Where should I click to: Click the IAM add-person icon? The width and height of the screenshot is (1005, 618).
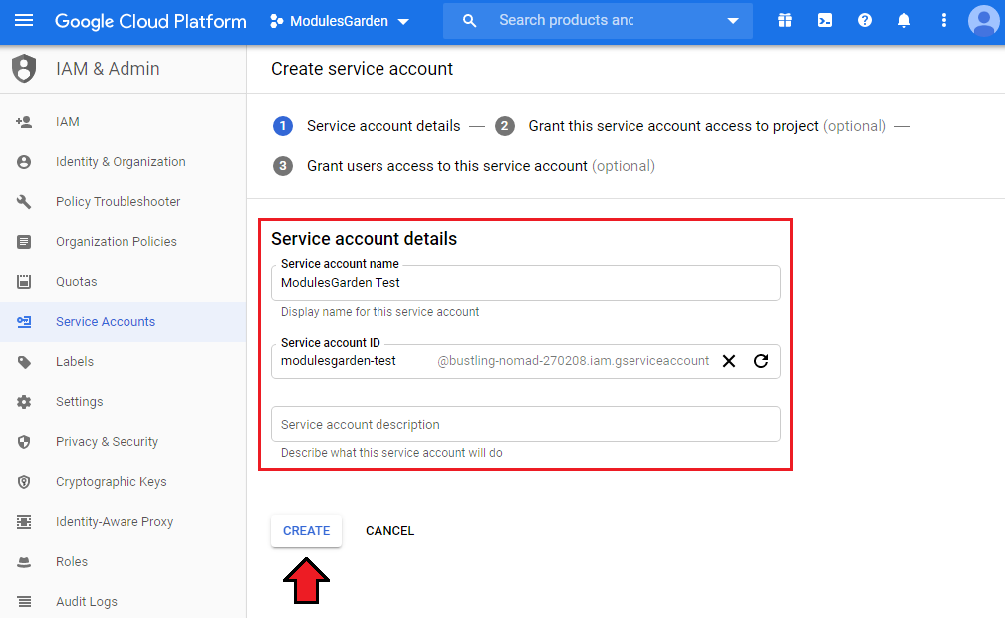[x=24, y=122]
